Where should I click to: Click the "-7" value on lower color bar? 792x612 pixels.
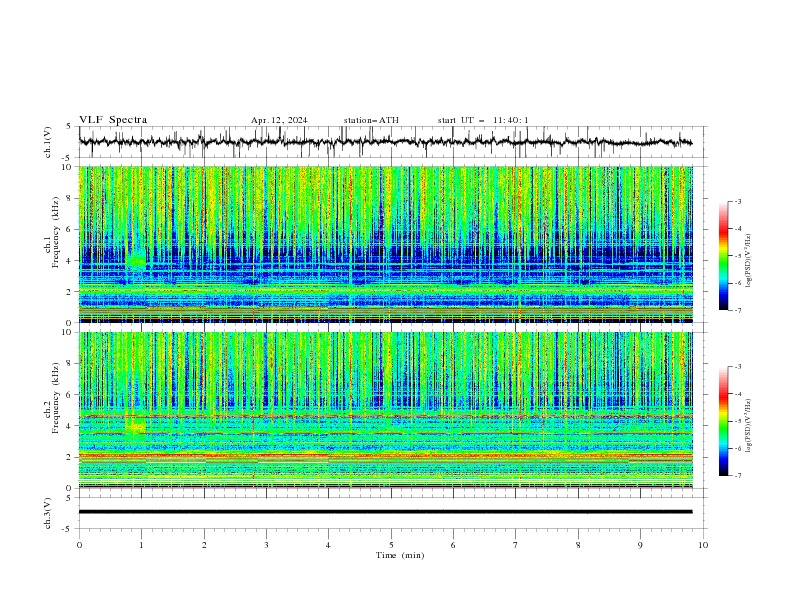(x=738, y=476)
